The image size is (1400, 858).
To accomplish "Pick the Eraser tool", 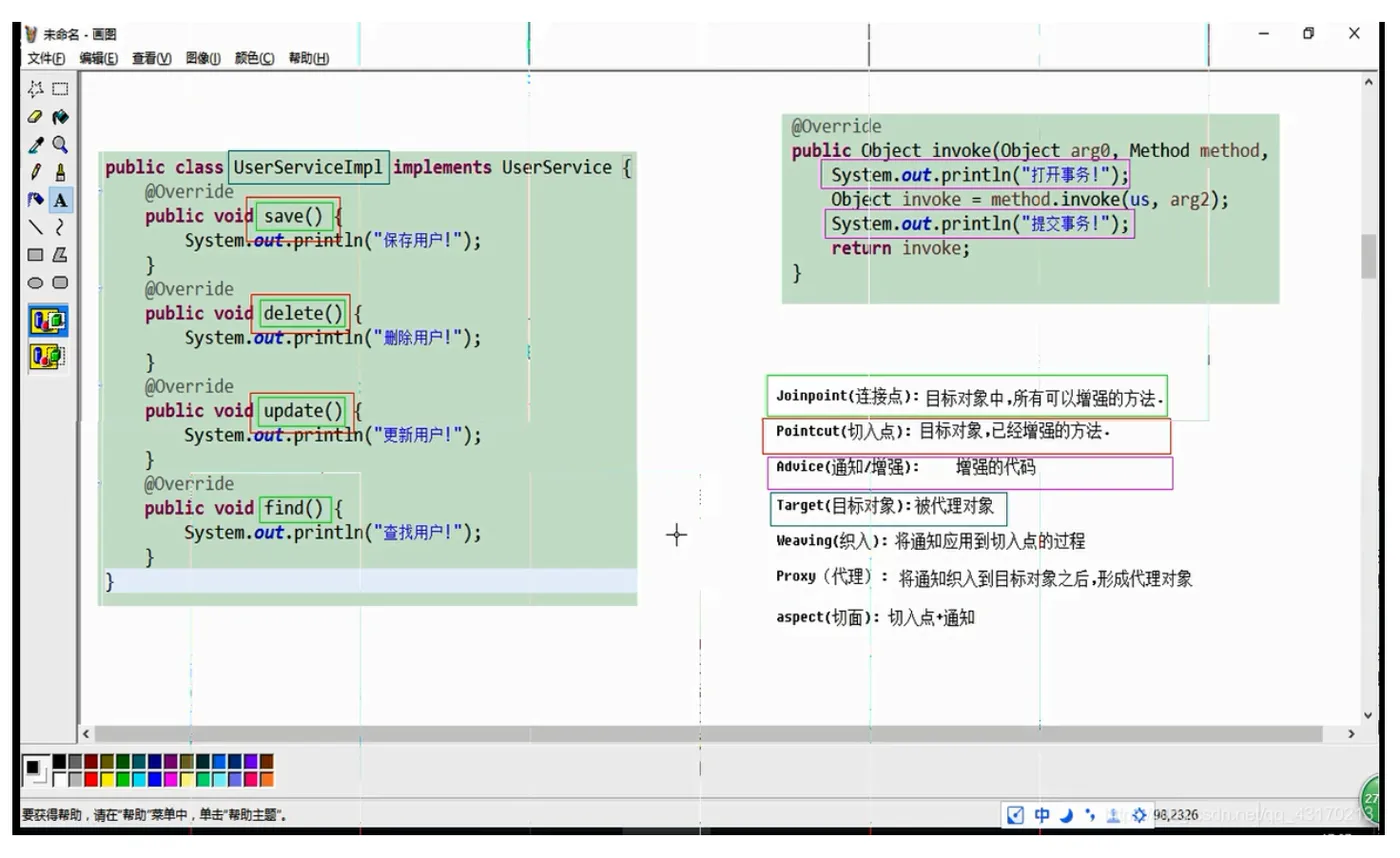I will coord(36,117).
